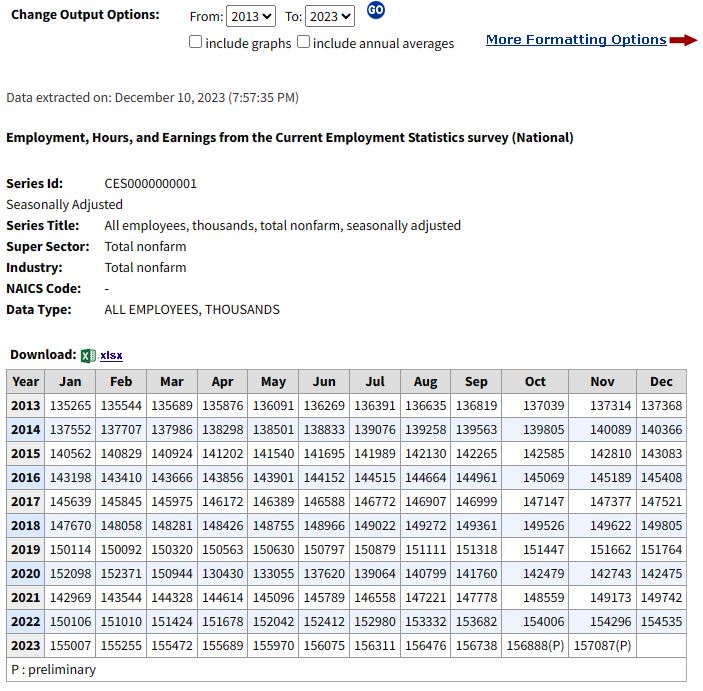
Task: Click the Mar column header
Action: click(x=172, y=382)
